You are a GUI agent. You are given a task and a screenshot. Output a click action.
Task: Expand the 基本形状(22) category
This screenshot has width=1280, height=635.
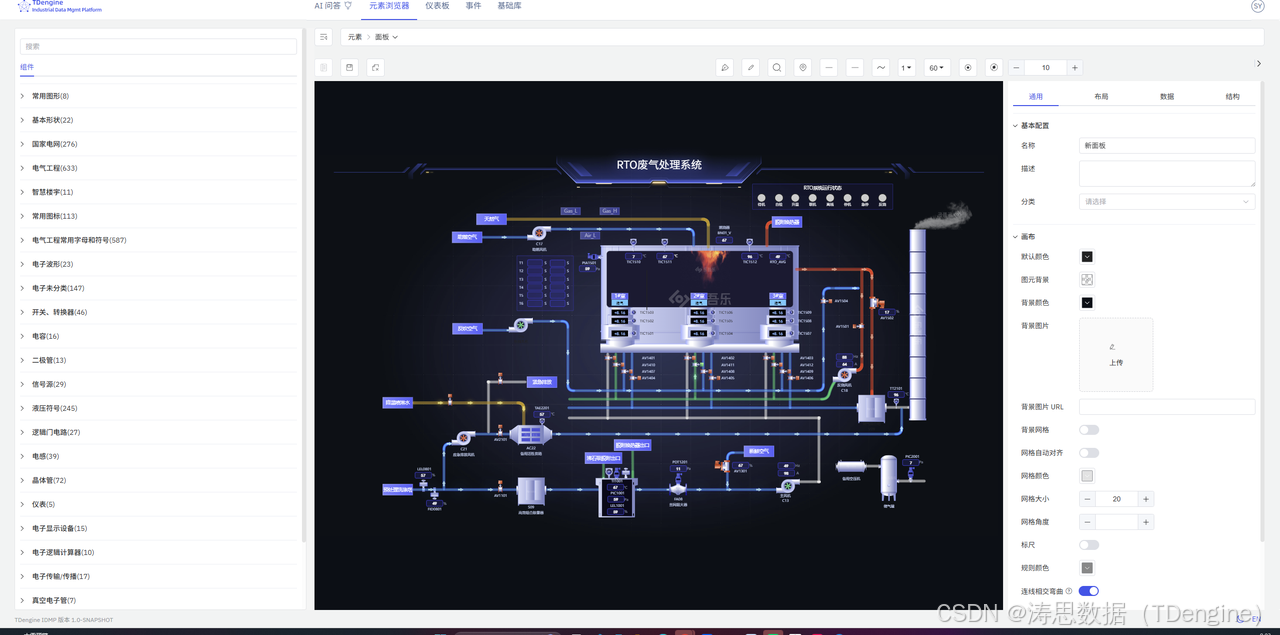22,120
